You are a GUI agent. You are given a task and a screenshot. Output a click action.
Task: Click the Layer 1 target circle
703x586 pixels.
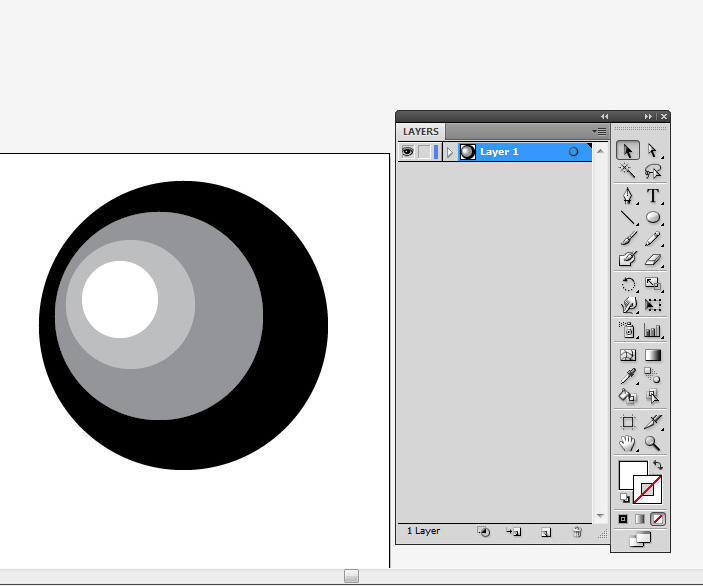[573, 152]
